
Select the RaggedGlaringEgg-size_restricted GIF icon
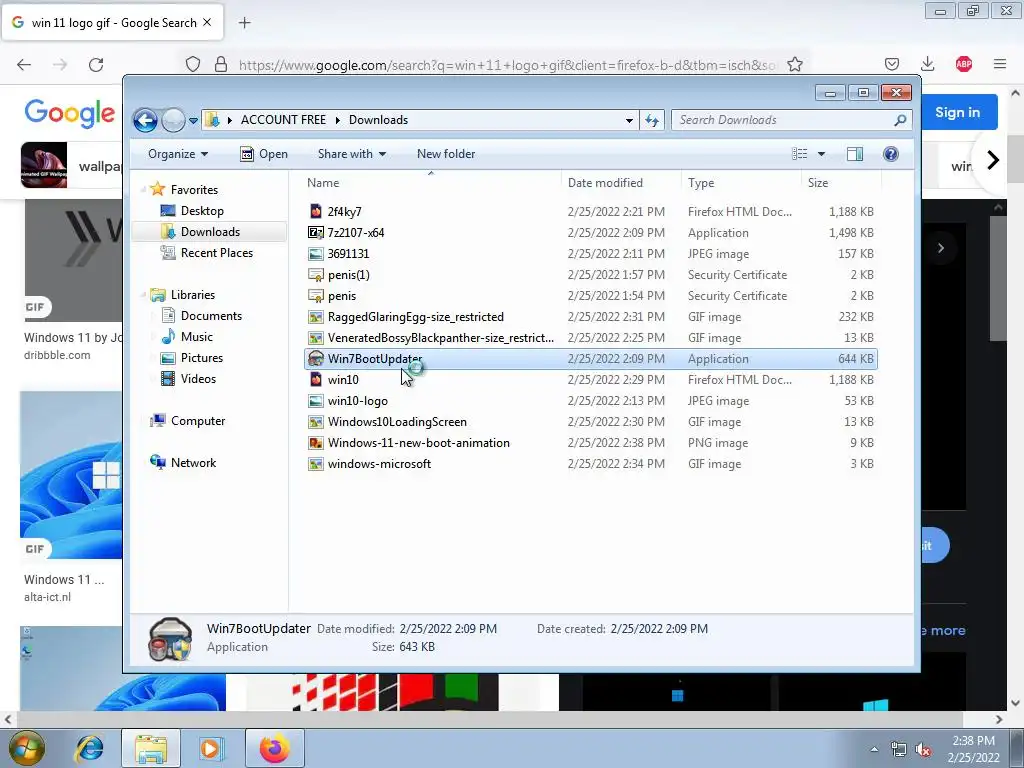pyautogui.click(x=316, y=317)
